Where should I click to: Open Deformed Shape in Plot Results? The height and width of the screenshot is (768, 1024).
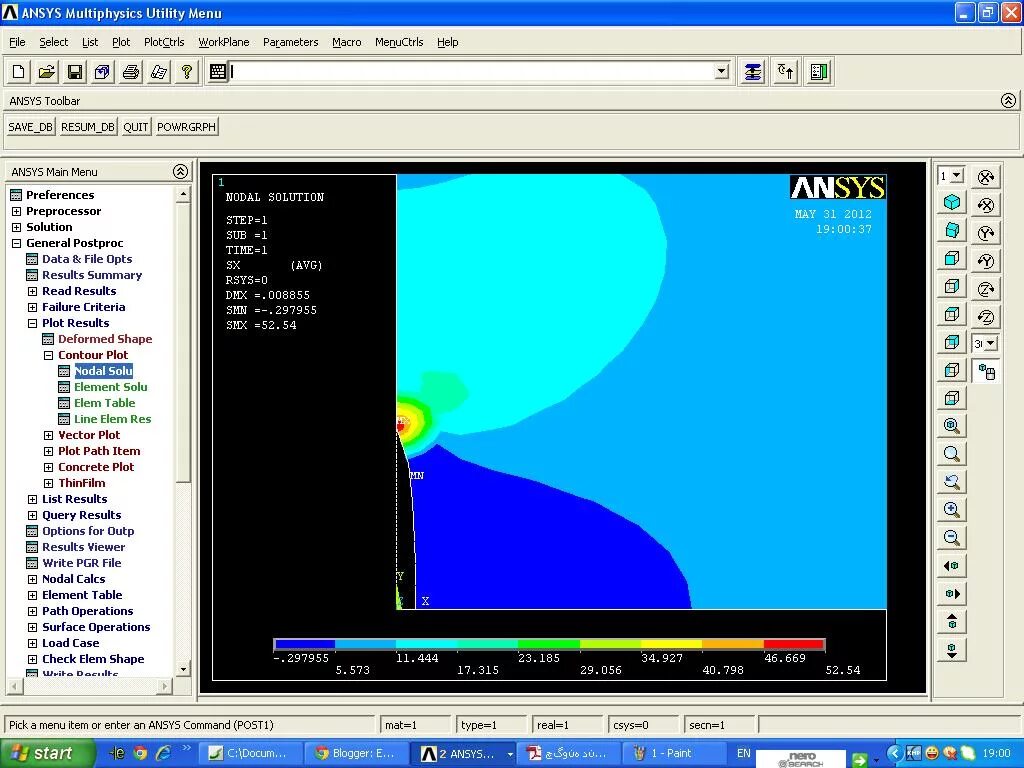104,339
